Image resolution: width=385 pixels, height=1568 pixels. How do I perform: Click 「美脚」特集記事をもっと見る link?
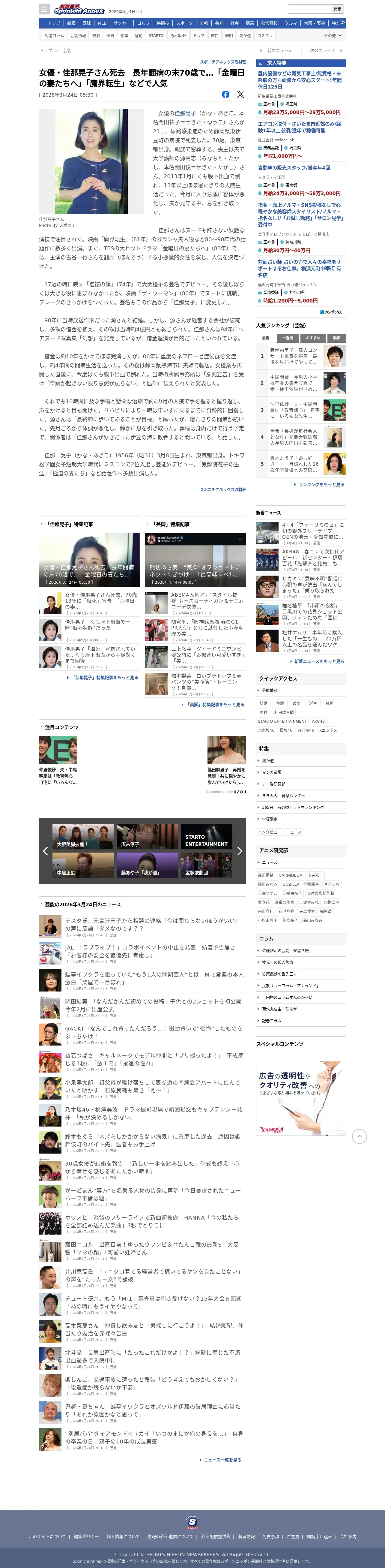click(x=214, y=704)
